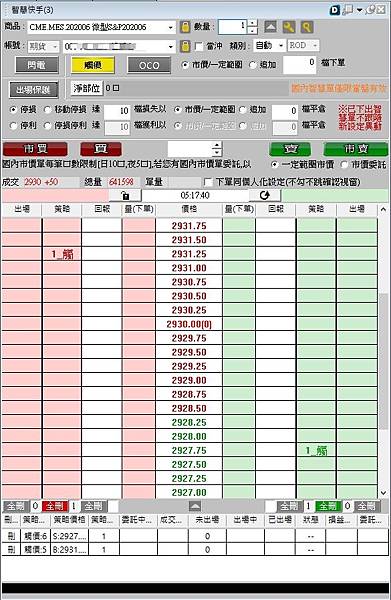The width and height of the screenshot is (391, 600).
Task: Click the second yellow key icon
Action: click(307, 26)
